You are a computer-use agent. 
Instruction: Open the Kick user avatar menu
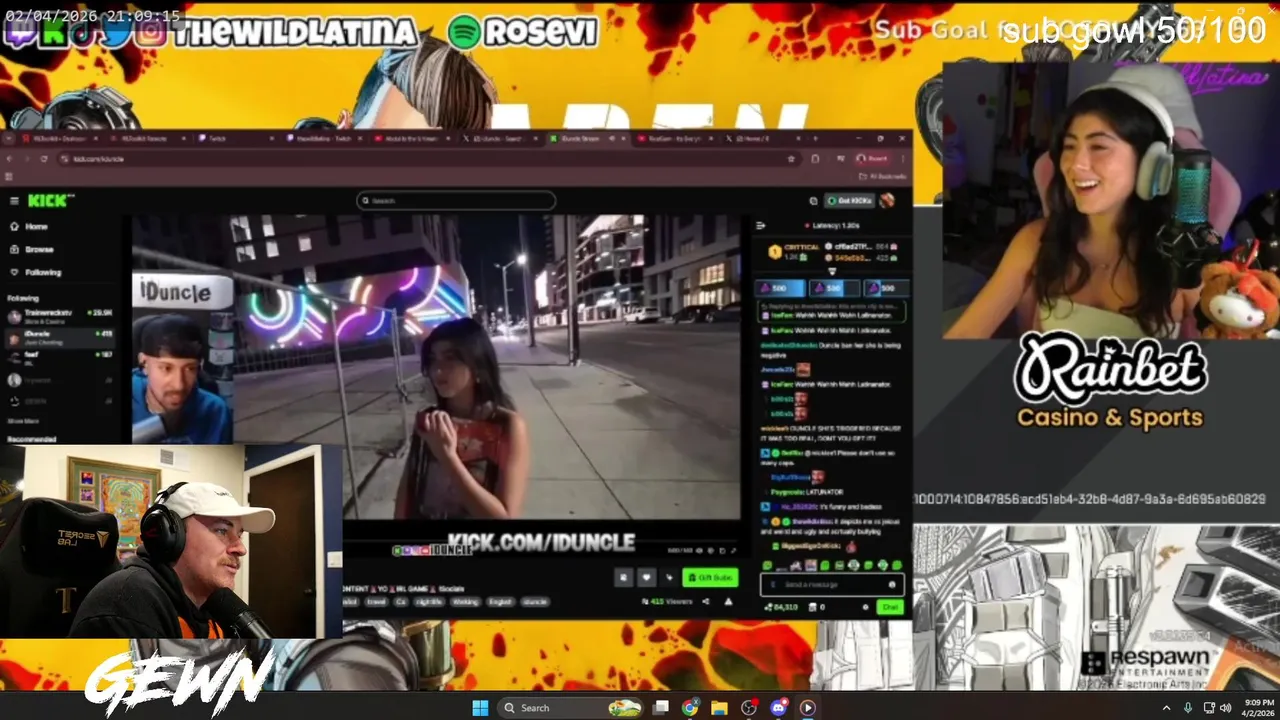coord(887,201)
